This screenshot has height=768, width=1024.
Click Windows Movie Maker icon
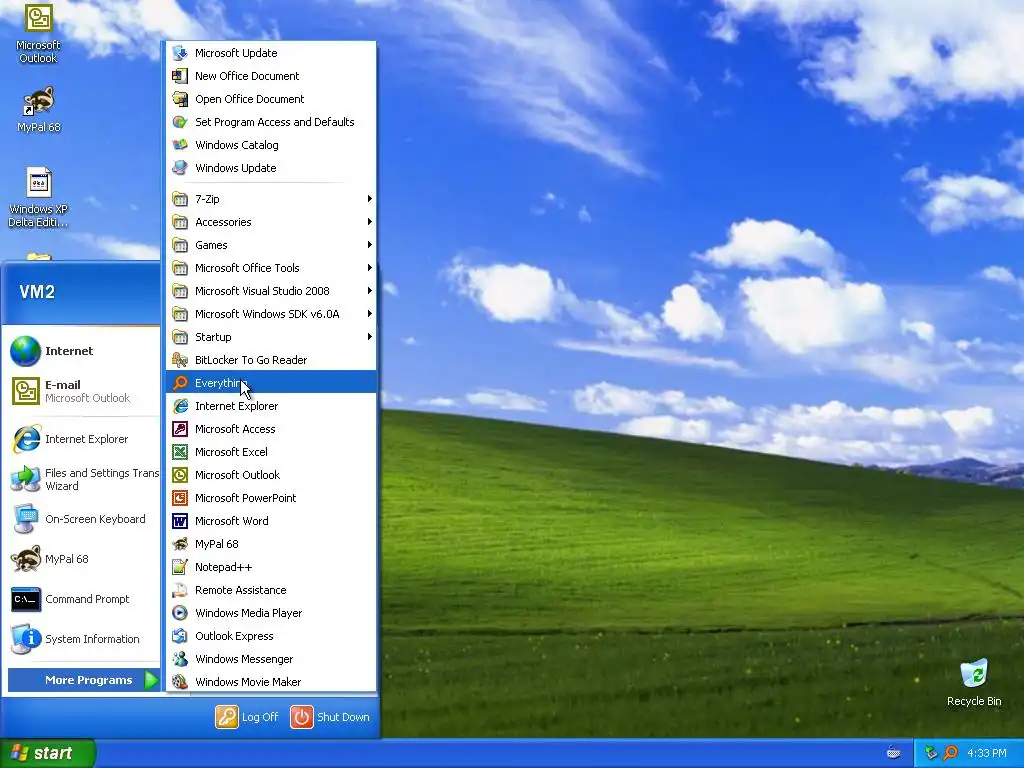pyautogui.click(x=180, y=682)
